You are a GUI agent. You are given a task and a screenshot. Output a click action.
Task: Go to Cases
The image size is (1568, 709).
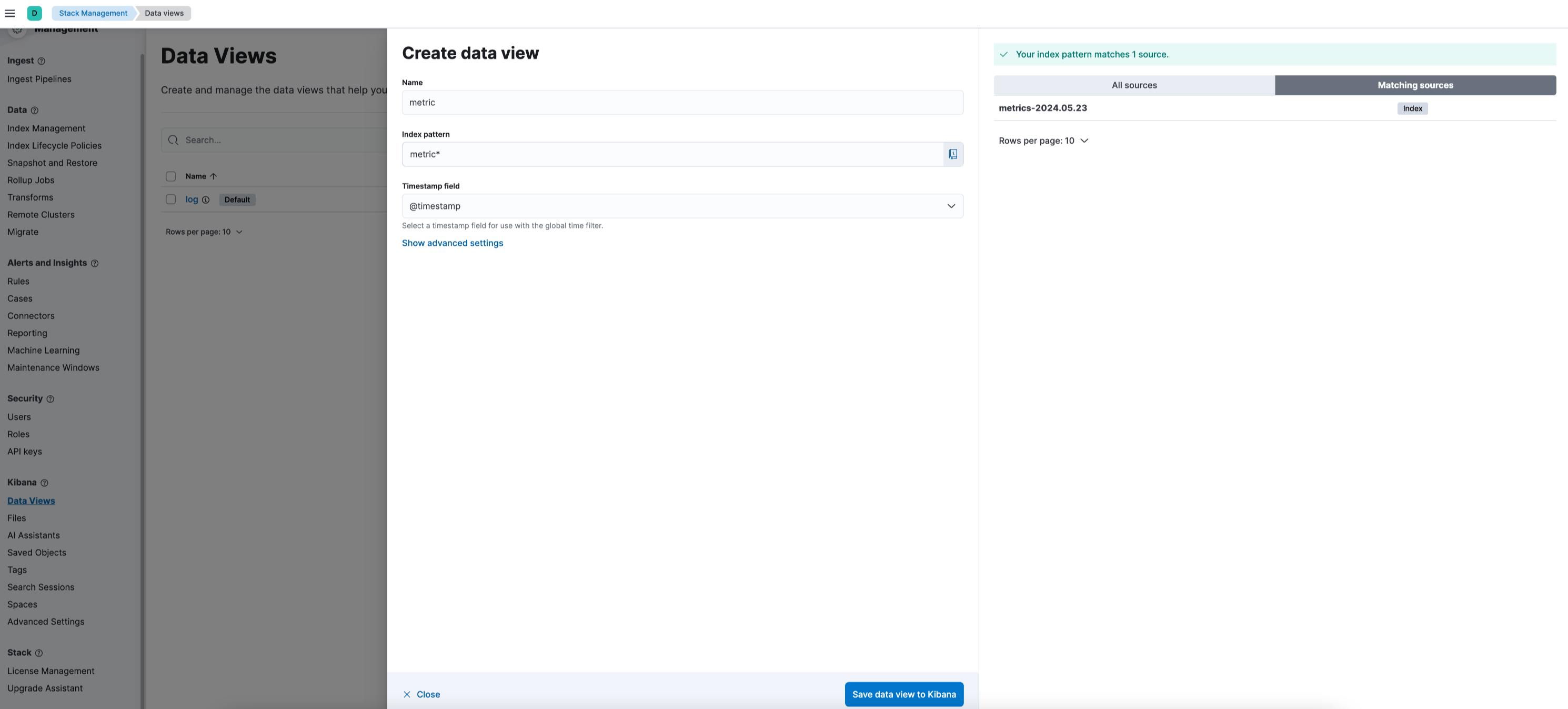(19, 298)
